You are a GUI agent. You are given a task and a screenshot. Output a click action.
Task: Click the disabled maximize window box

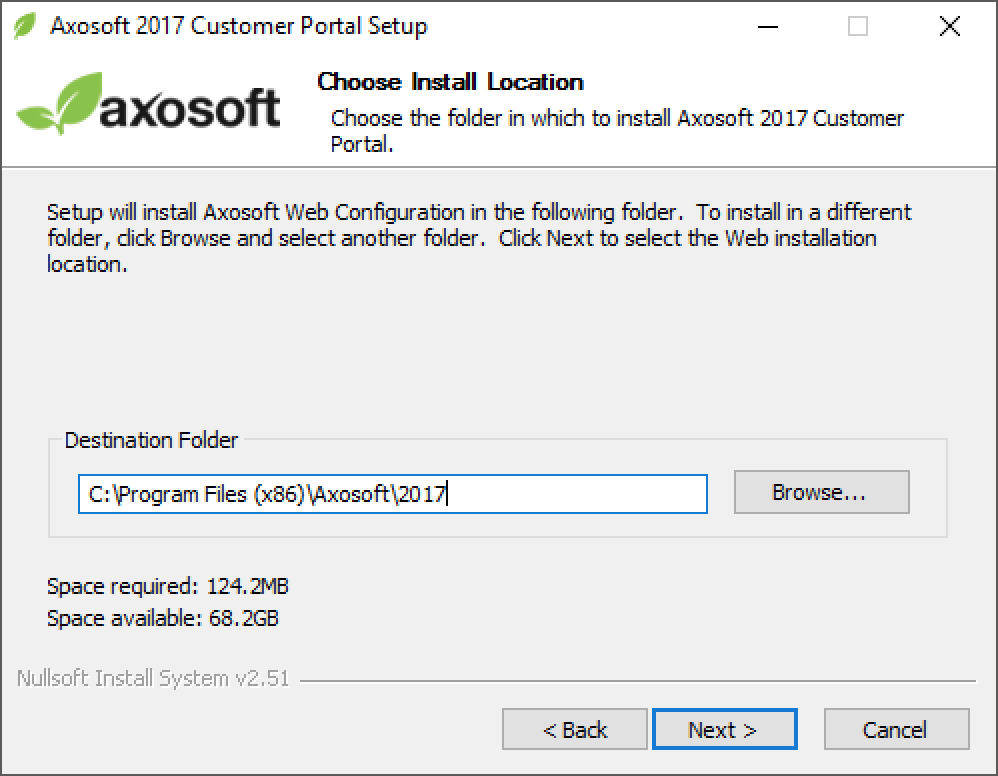click(x=857, y=27)
